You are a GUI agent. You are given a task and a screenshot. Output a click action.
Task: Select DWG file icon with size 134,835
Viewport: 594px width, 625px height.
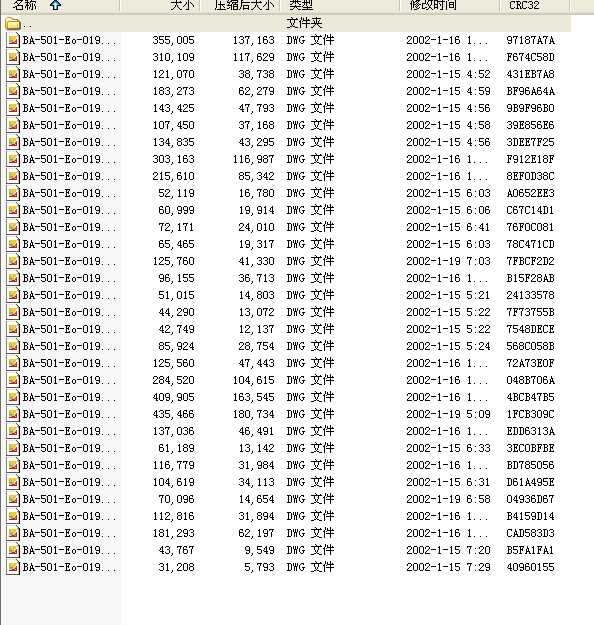13,142
